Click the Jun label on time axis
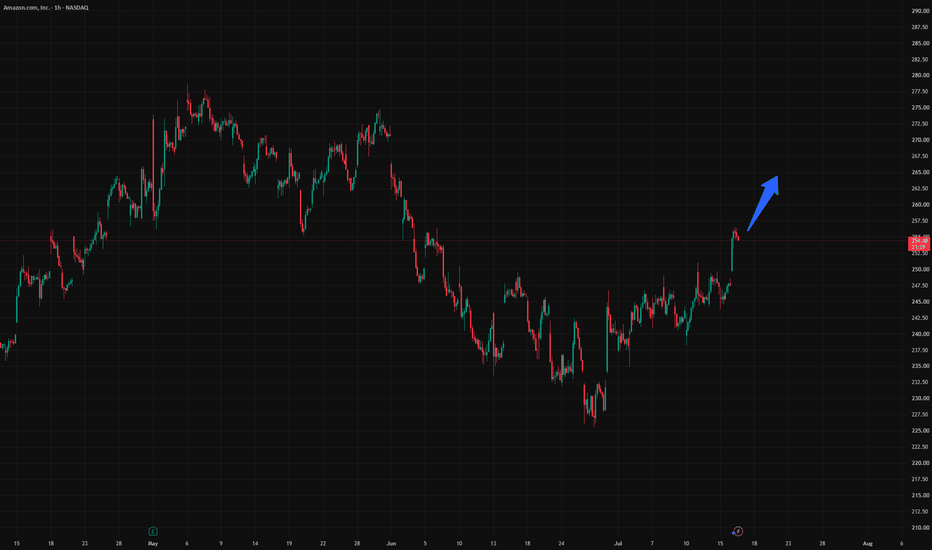The width and height of the screenshot is (932, 550). tap(391, 543)
